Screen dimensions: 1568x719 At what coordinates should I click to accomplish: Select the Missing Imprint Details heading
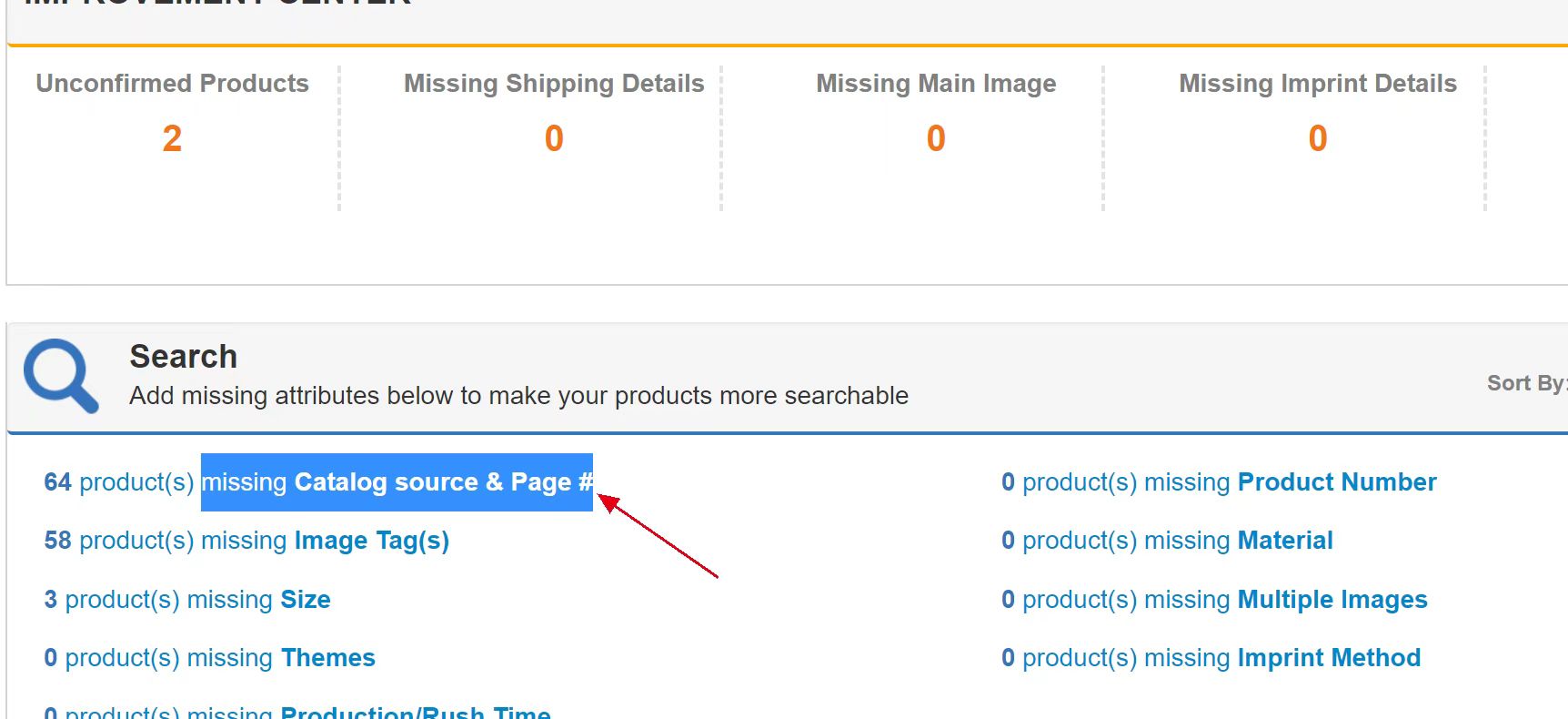coord(1318,84)
